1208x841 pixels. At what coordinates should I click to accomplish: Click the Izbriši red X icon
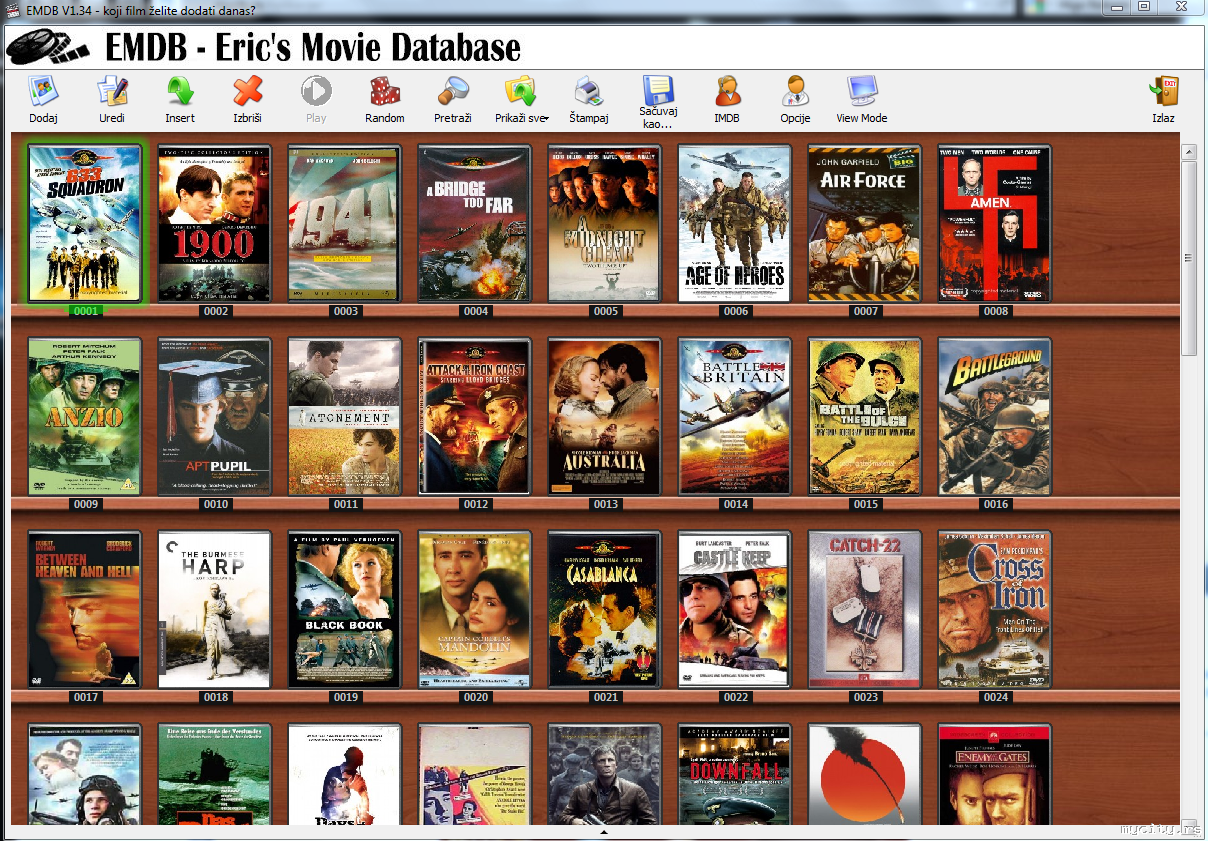point(247,91)
